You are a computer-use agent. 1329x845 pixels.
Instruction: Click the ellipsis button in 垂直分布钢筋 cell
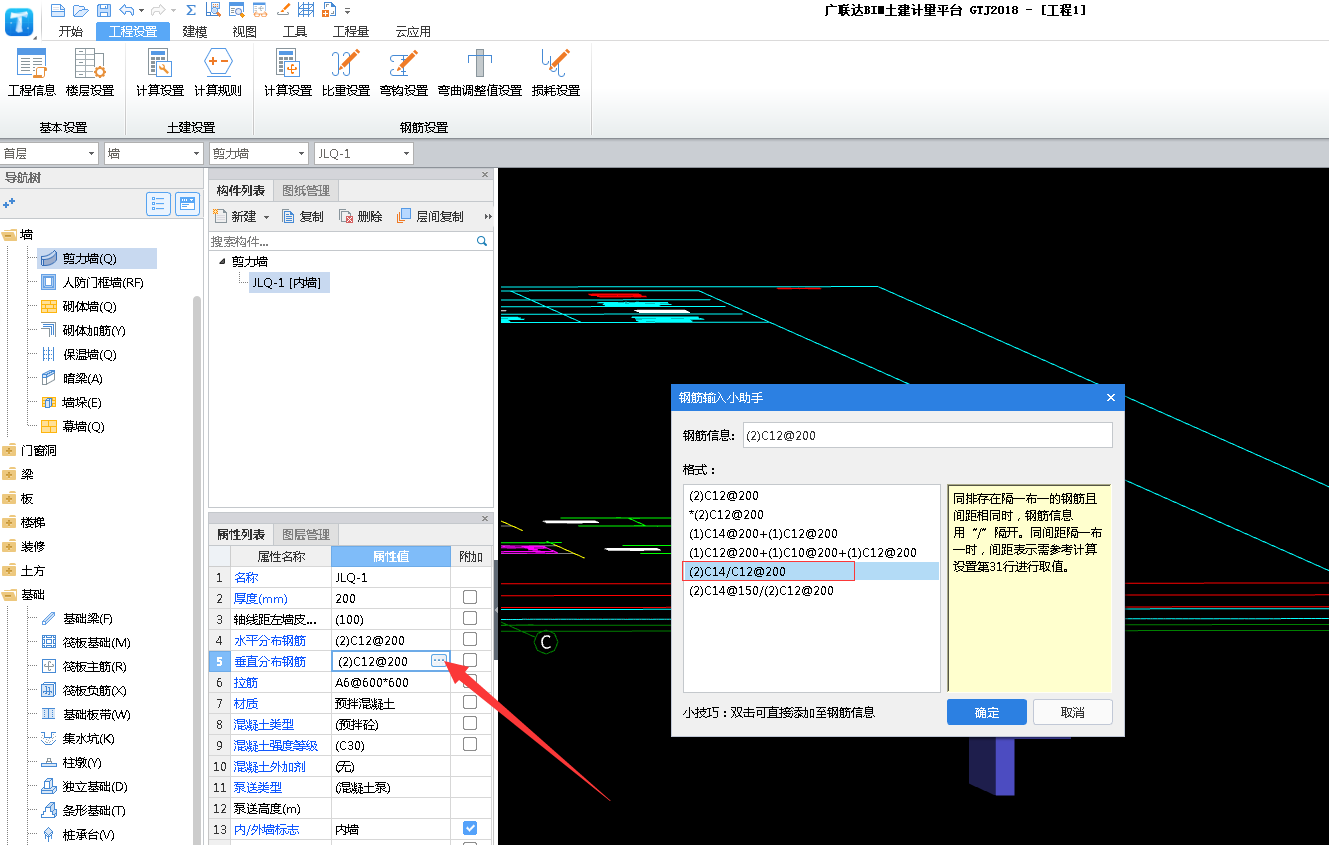pos(438,660)
